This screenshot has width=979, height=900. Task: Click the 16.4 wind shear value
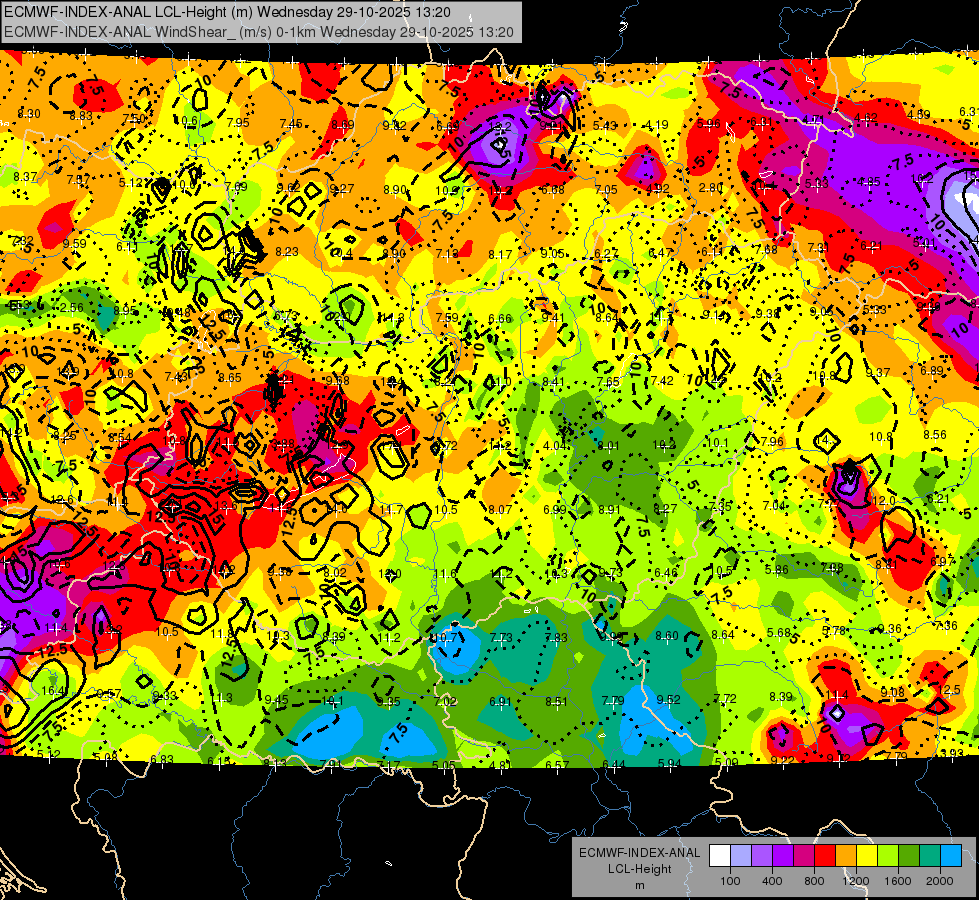coord(52,691)
